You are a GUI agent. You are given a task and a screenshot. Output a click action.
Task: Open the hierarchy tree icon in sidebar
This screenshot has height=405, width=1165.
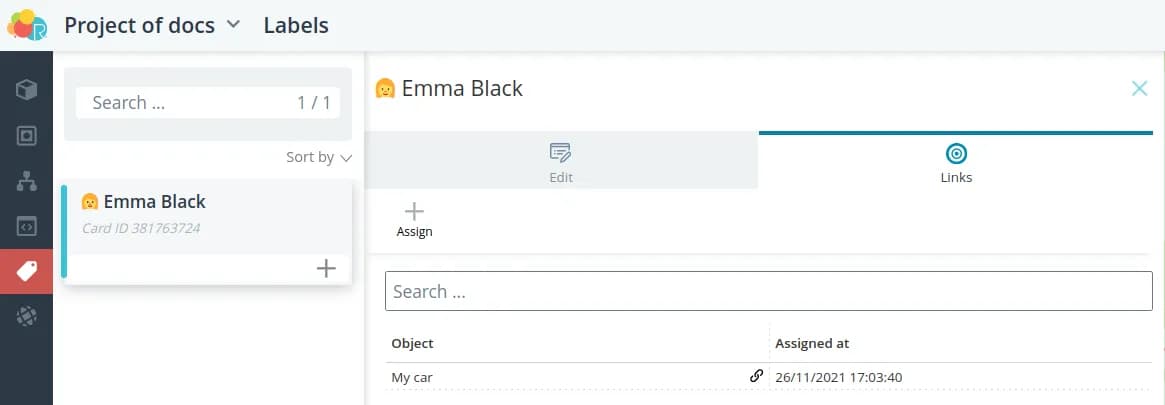tap(27, 181)
